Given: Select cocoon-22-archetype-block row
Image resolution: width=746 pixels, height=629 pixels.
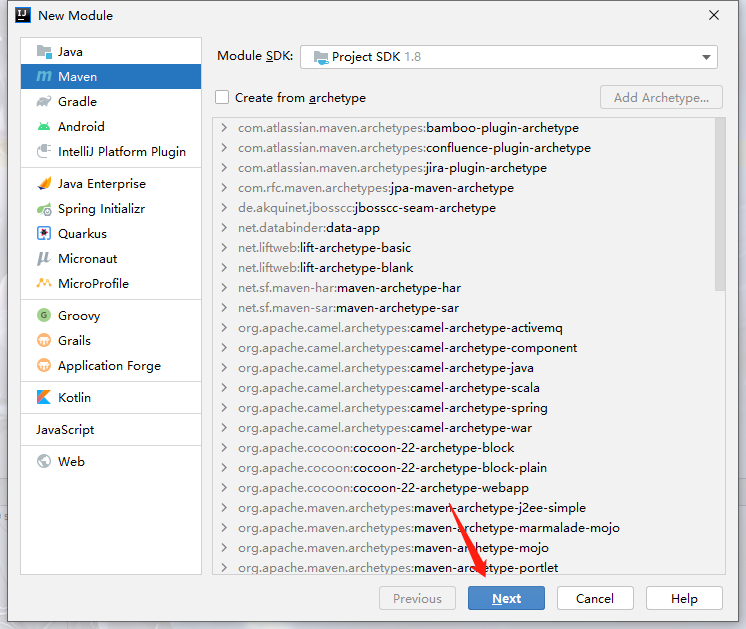Looking at the screenshot, I should [x=464, y=447].
